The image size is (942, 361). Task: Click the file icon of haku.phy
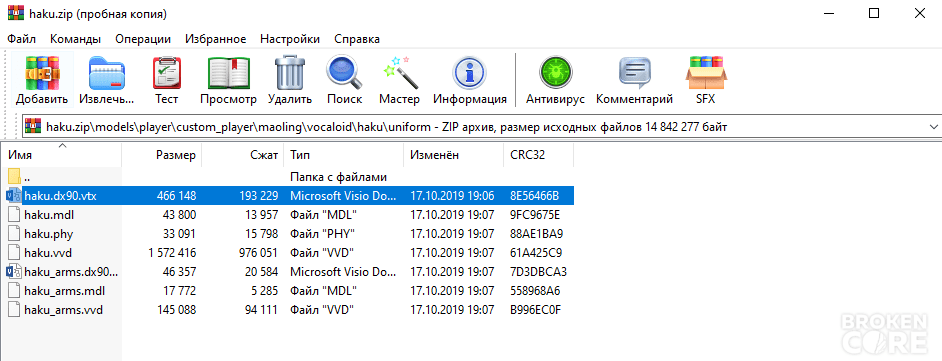tap(14, 234)
